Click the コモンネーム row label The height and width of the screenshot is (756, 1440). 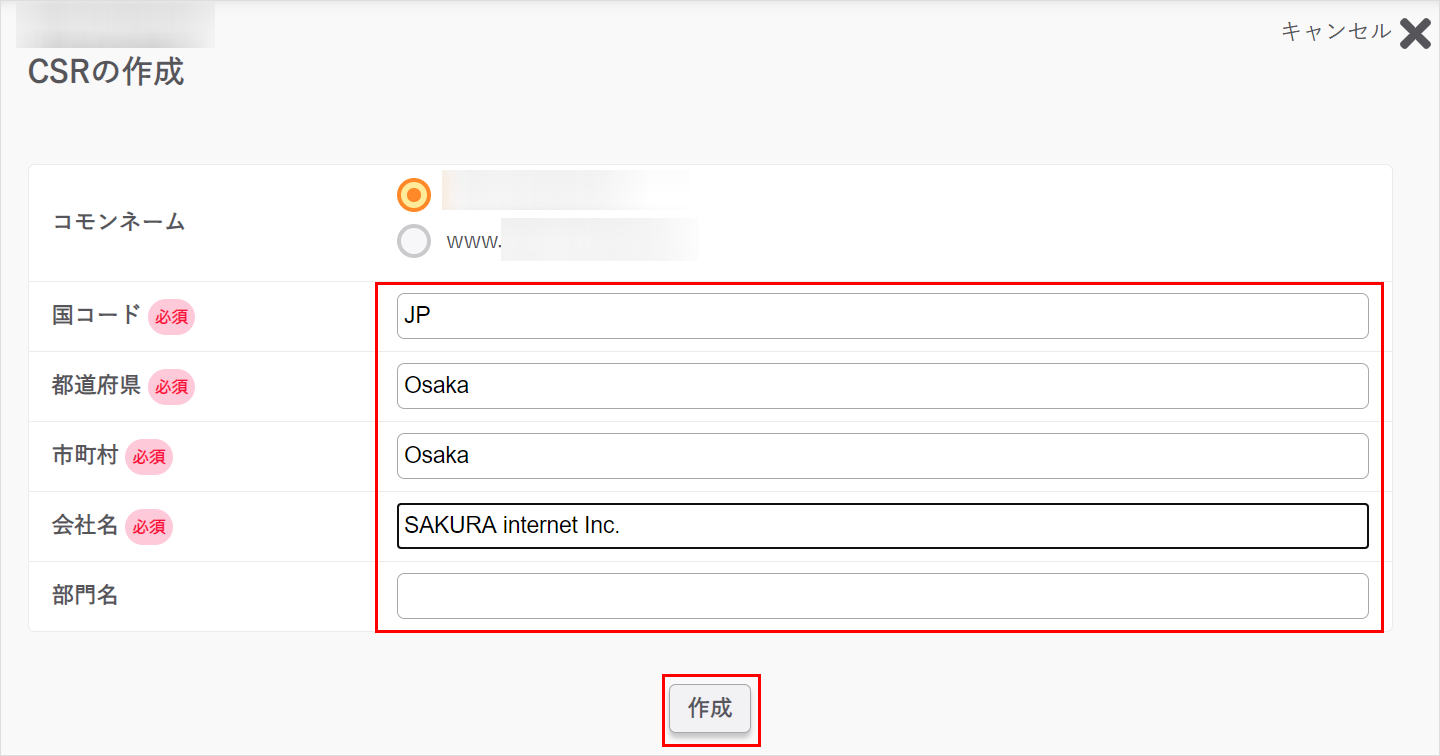tap(119, 222)
